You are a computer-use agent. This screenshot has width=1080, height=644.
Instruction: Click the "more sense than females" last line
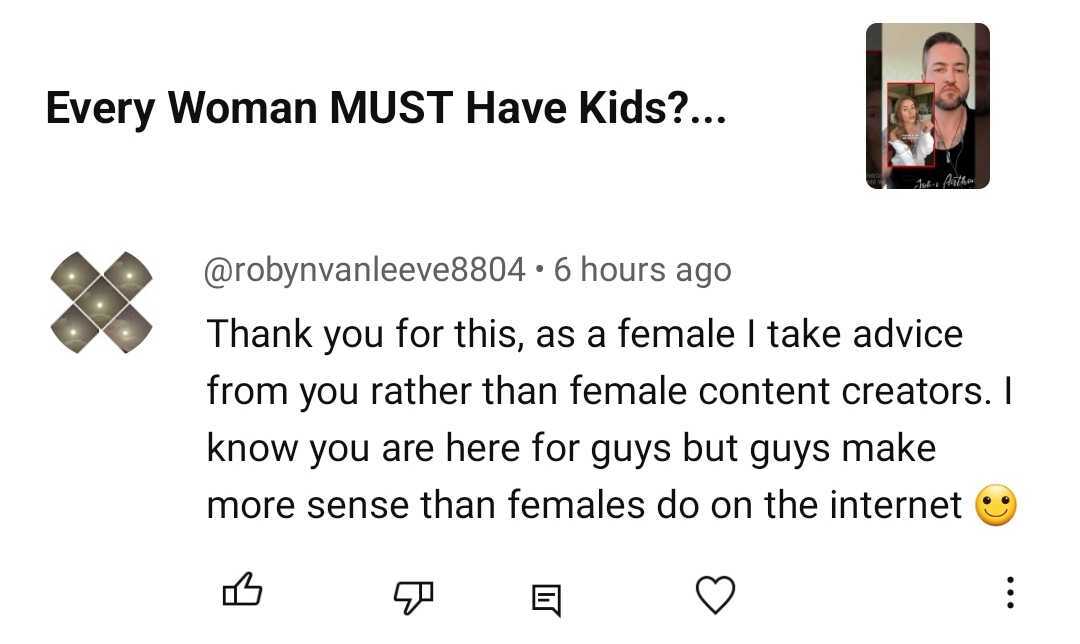[584, 506]
